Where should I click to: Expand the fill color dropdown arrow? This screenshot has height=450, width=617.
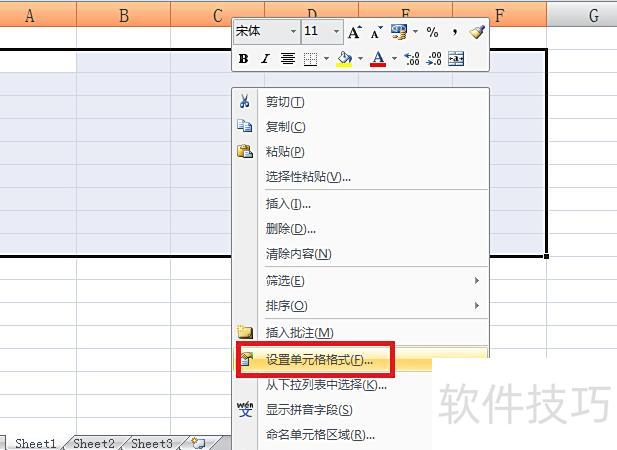[360, 59]
